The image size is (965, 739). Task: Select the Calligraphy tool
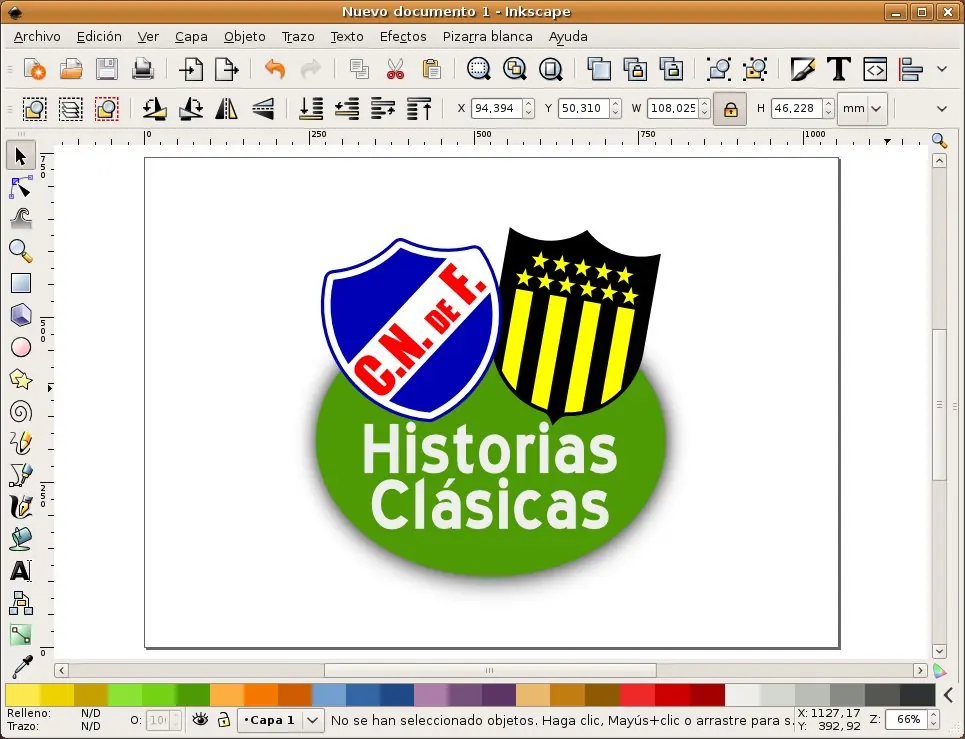pyautogui.click(x=21, y=507)
